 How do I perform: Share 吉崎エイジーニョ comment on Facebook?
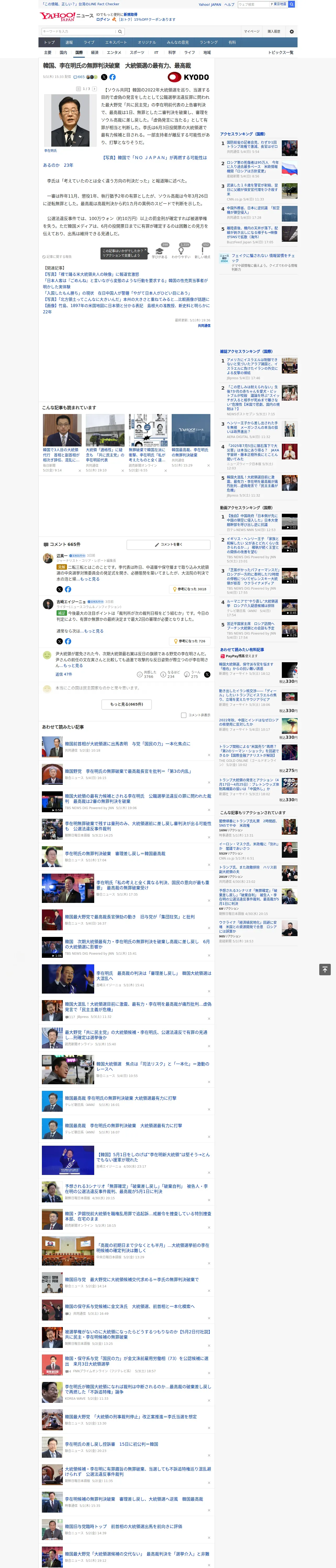pyautogui.click(x=68, y=641)
